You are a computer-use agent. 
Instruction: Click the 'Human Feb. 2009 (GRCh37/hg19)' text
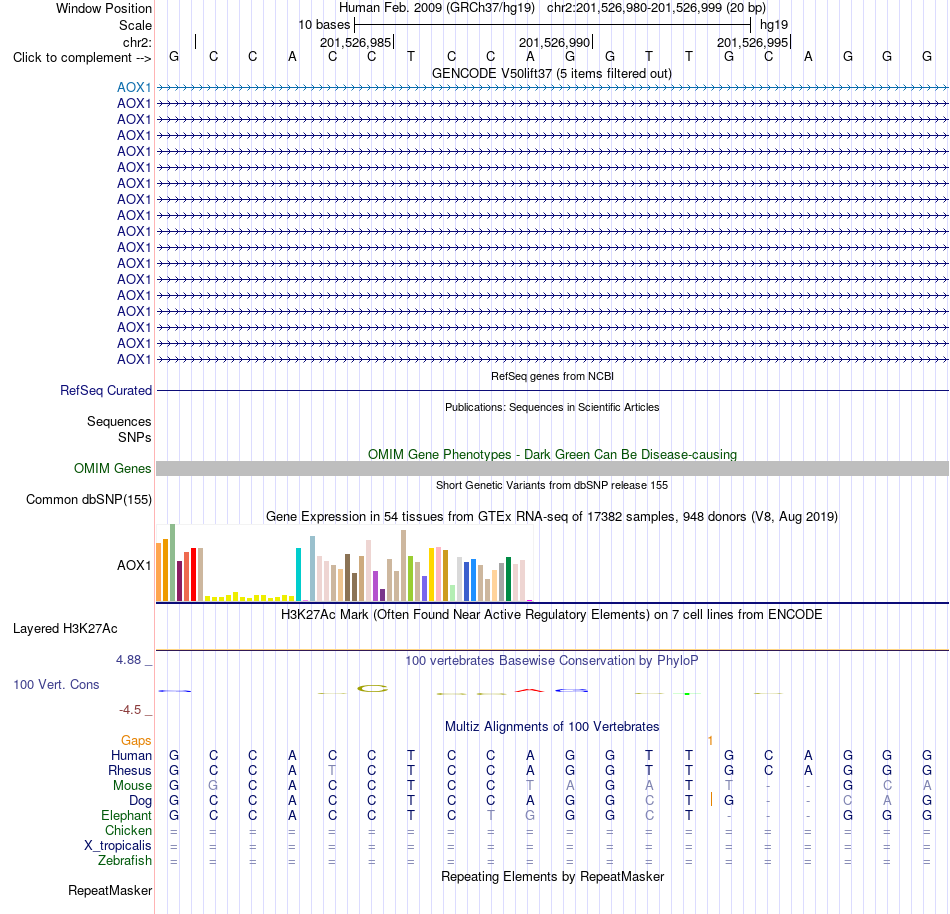pos(436,8)
